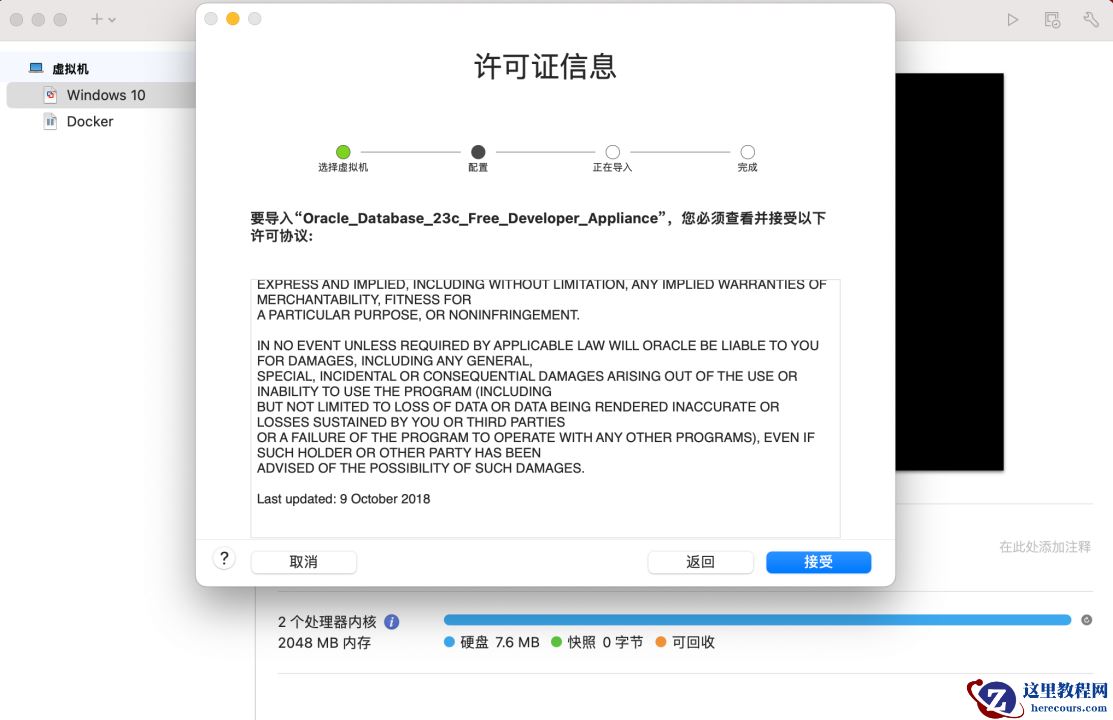Viewport: 1113px width, 720px height.
Task: Click the black VM preview thumbnail
Action: point(950,272)
